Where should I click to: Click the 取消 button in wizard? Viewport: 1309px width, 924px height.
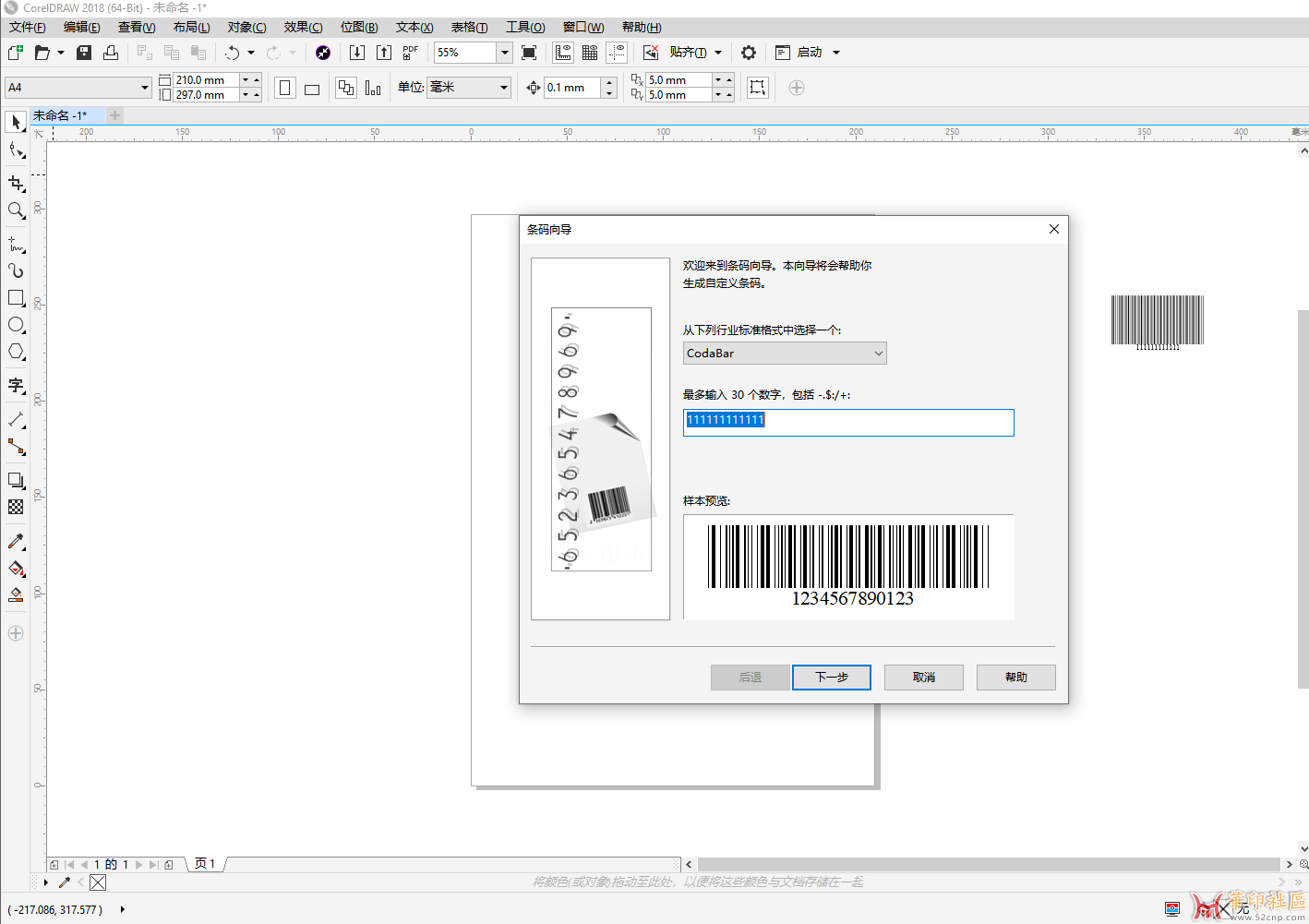[923, 677]
